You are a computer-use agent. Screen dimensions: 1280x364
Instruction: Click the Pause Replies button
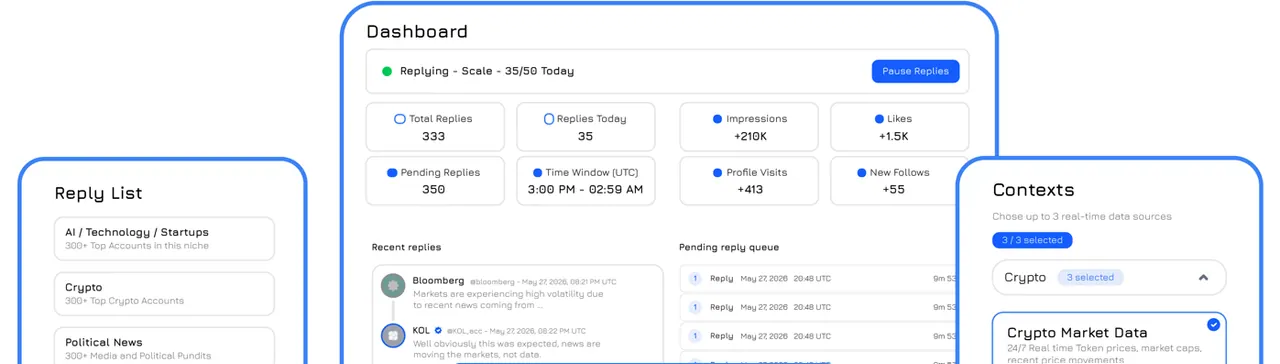coord(915,71)
